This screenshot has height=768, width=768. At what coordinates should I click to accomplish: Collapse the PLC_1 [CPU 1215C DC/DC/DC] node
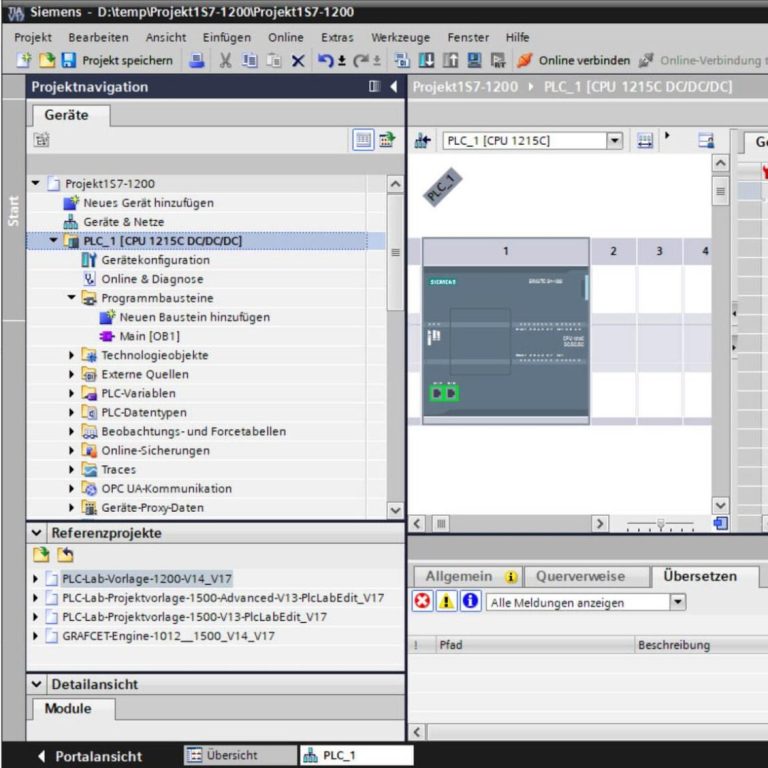point(53,240)
